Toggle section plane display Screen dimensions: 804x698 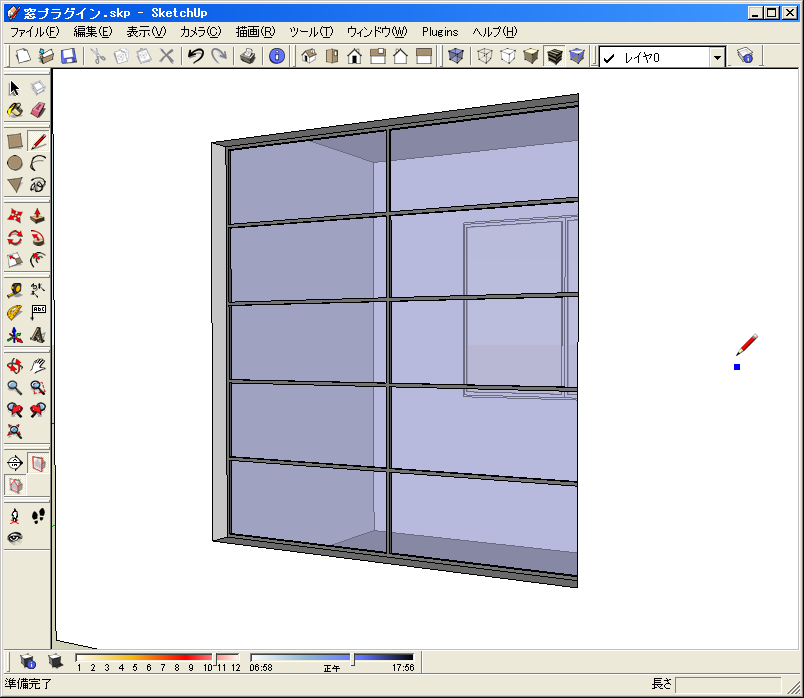[x=38, y=463]
